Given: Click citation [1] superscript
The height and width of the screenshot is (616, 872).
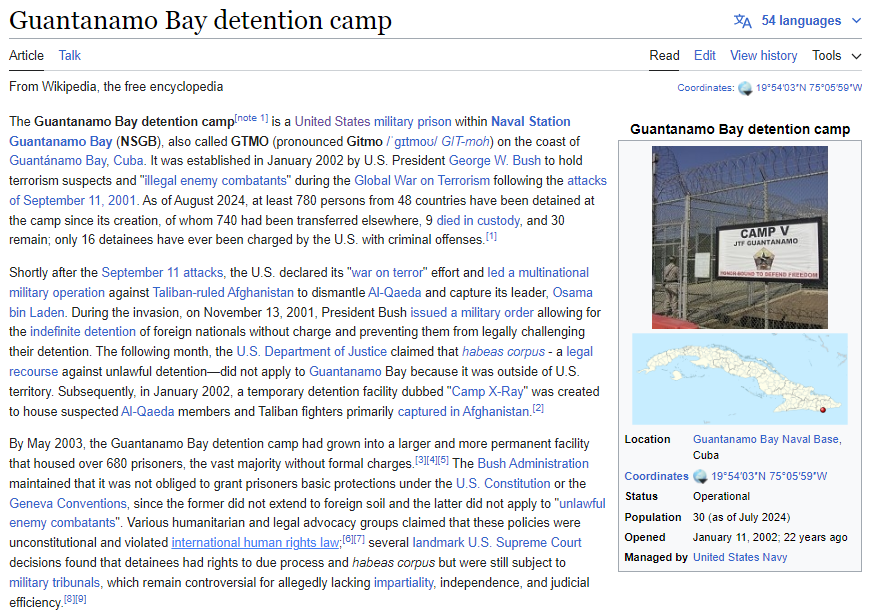Looking at the screenshot, I should (x=491, y=236).
